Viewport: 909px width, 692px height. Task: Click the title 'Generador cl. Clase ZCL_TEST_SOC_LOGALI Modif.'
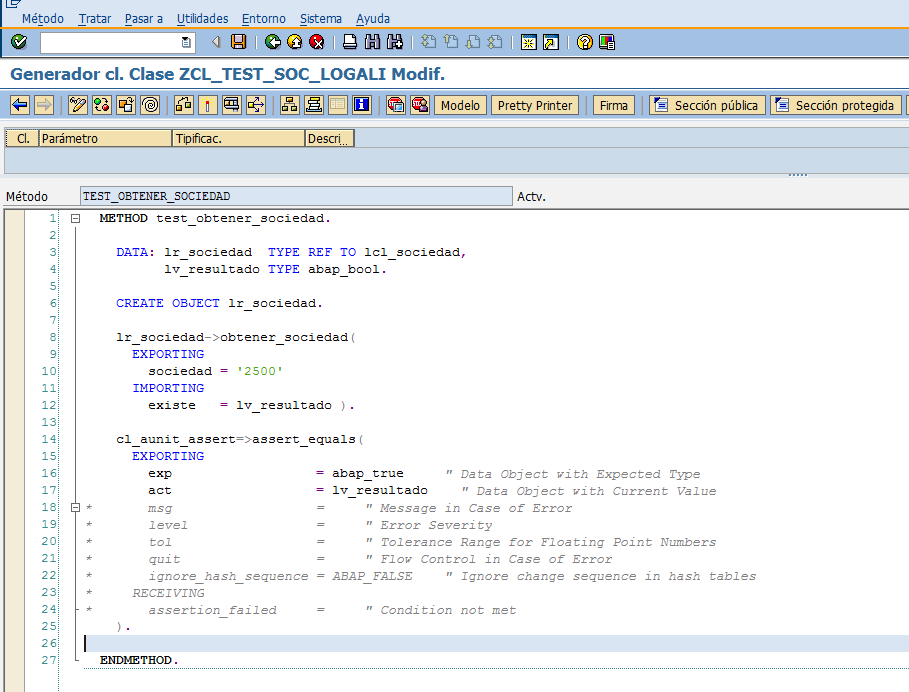pos(228,74)
